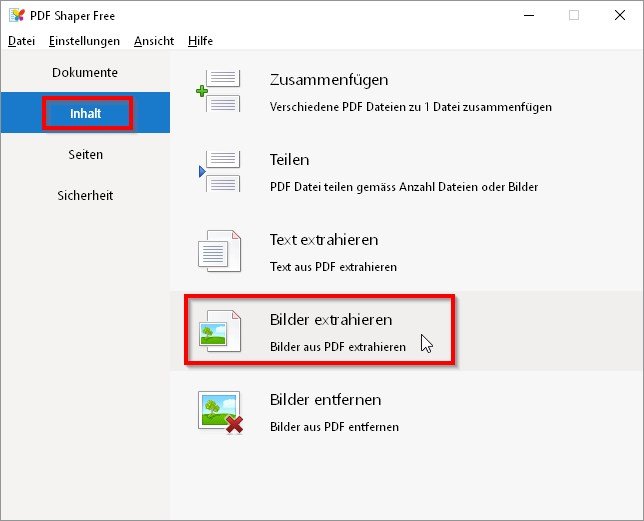Select the Inhalt category
Screen dimensions: 644x521
point(85,113)
